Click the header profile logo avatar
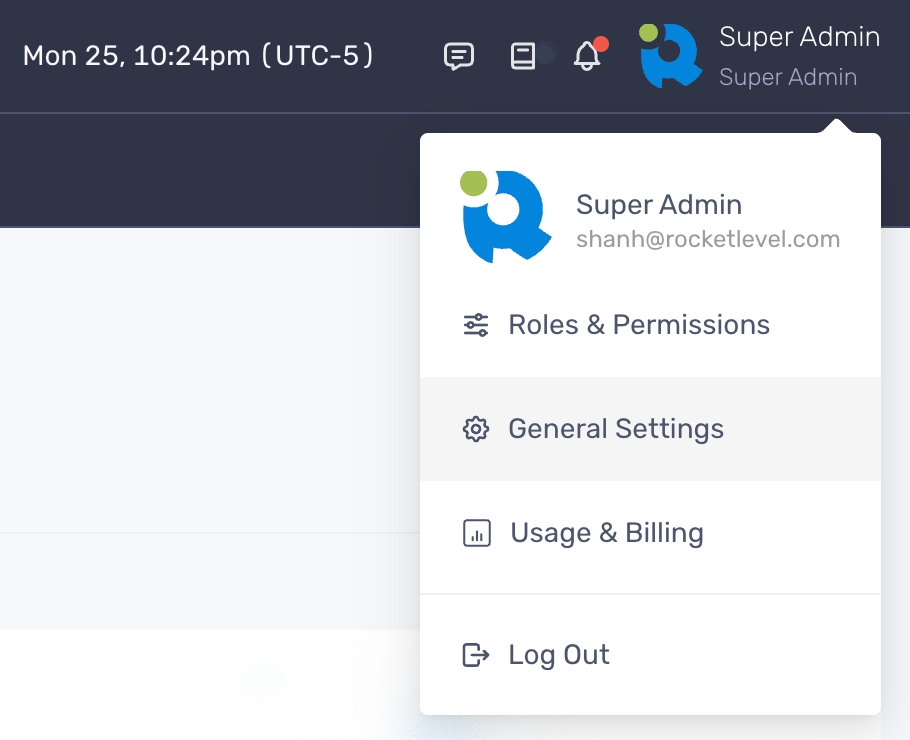910x740 pixels. (x=670, y=56)
